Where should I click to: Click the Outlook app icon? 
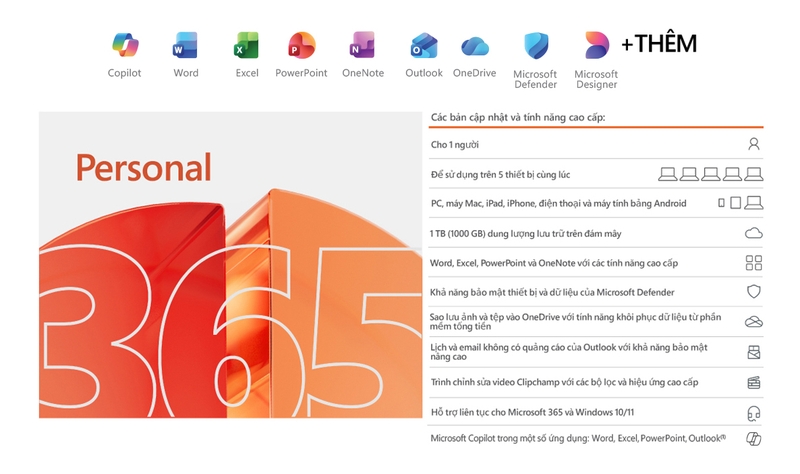click(423, 45)
